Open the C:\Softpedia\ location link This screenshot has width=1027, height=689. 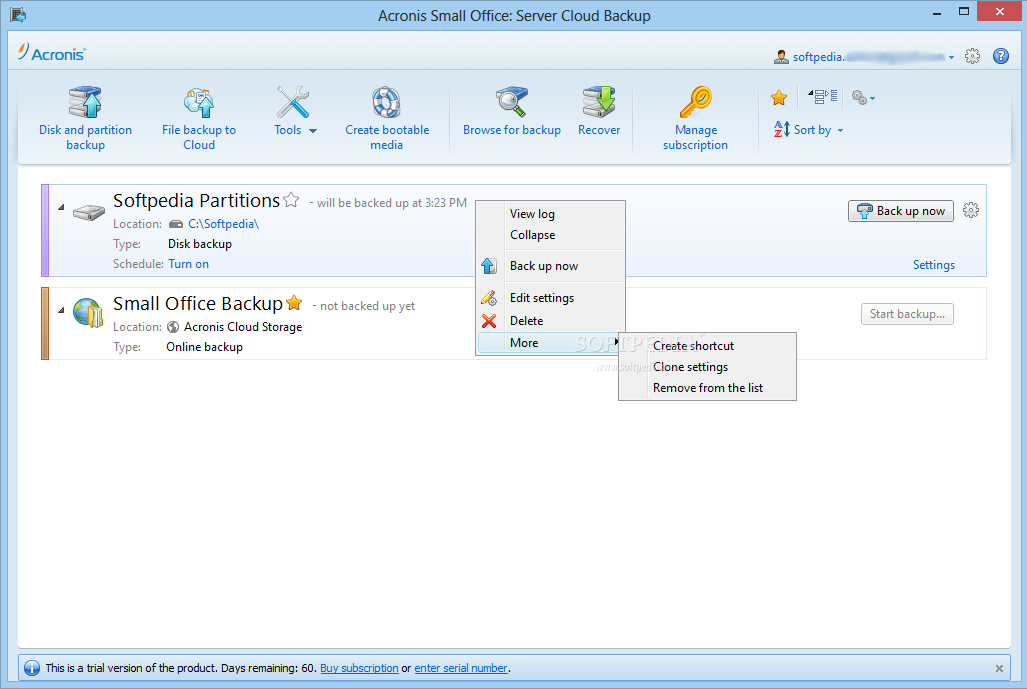tap(223, 224)
